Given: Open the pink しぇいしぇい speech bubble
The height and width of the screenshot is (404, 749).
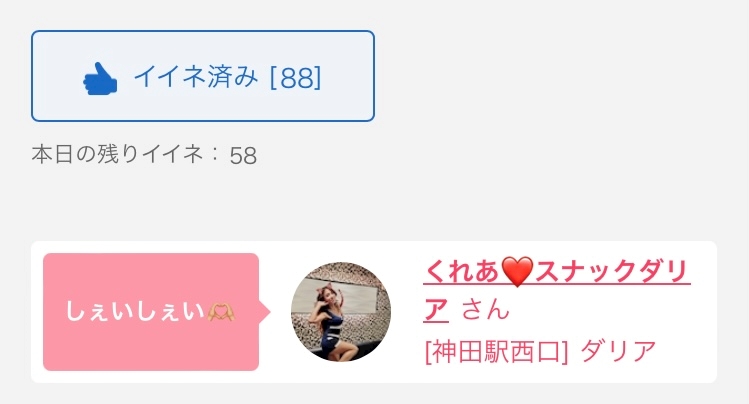Looking at the screenshot, I should pos(151,312).
